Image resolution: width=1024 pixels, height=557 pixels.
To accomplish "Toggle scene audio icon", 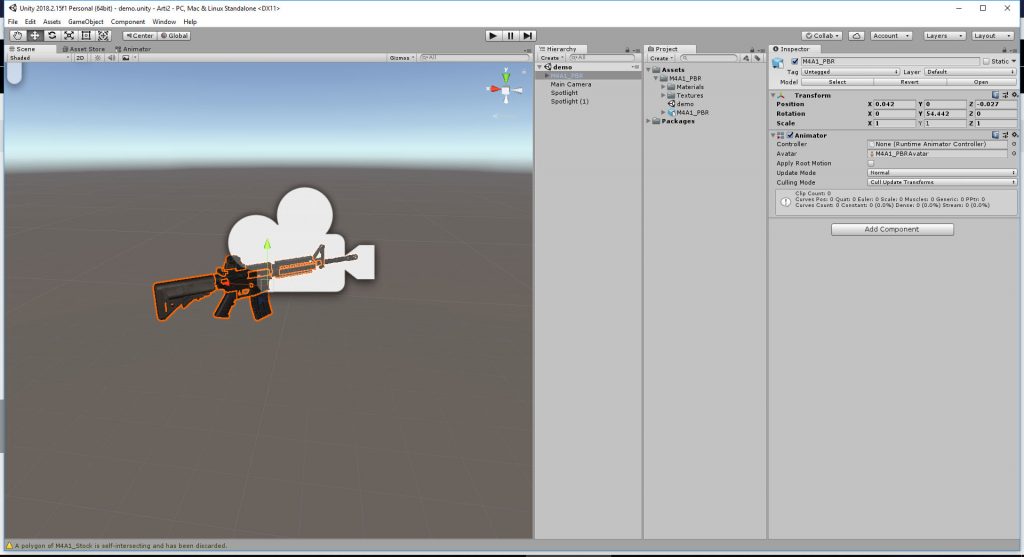I will 111,58.
